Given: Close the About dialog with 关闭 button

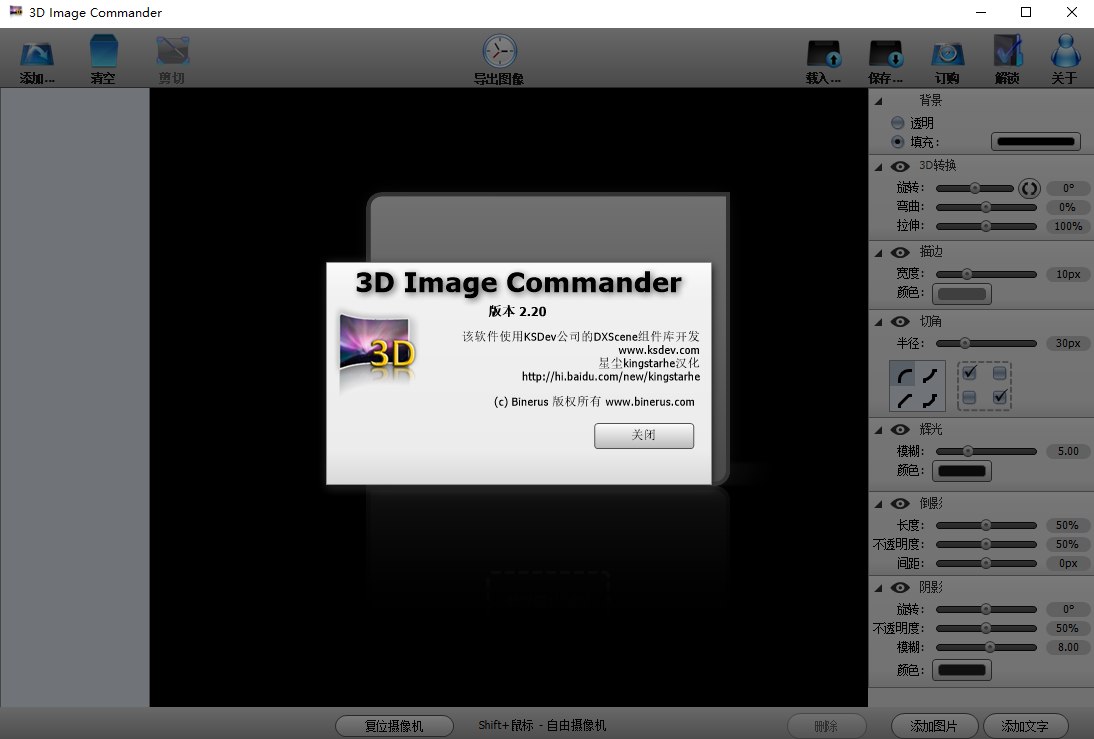Looking at the screenshot, I should tap(644, 436).
